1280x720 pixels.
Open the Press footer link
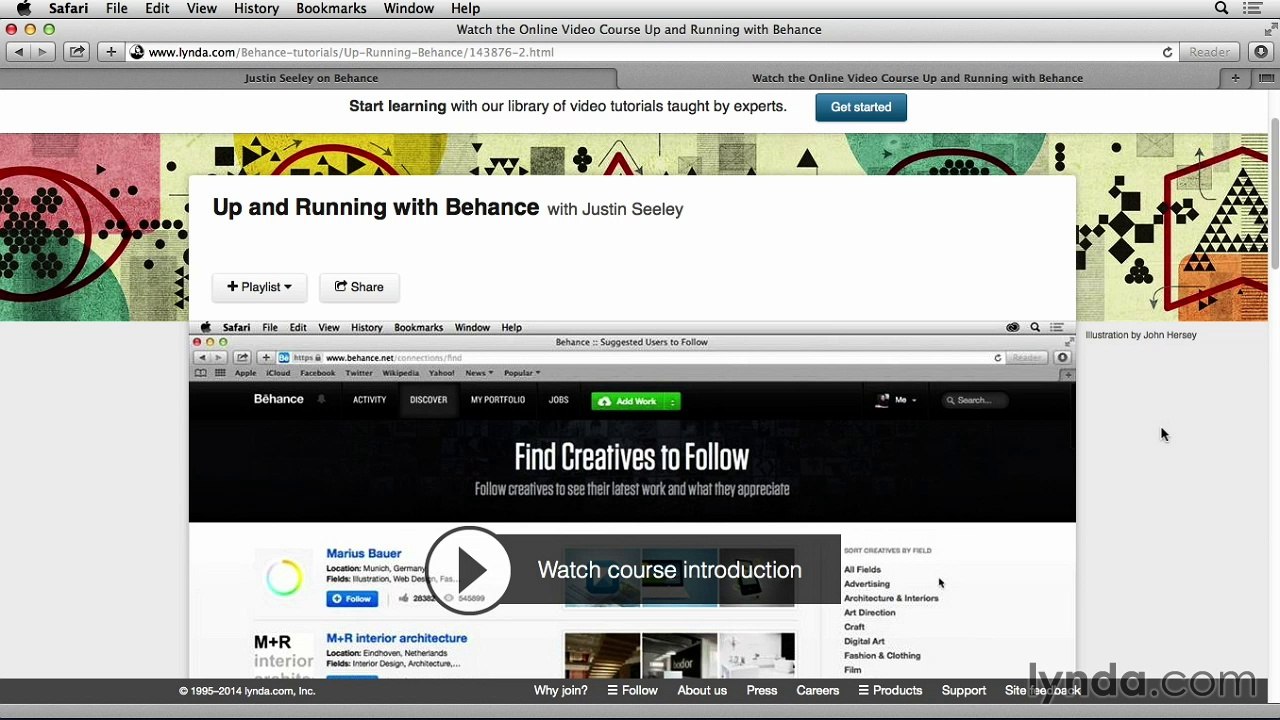click(761, 690)
